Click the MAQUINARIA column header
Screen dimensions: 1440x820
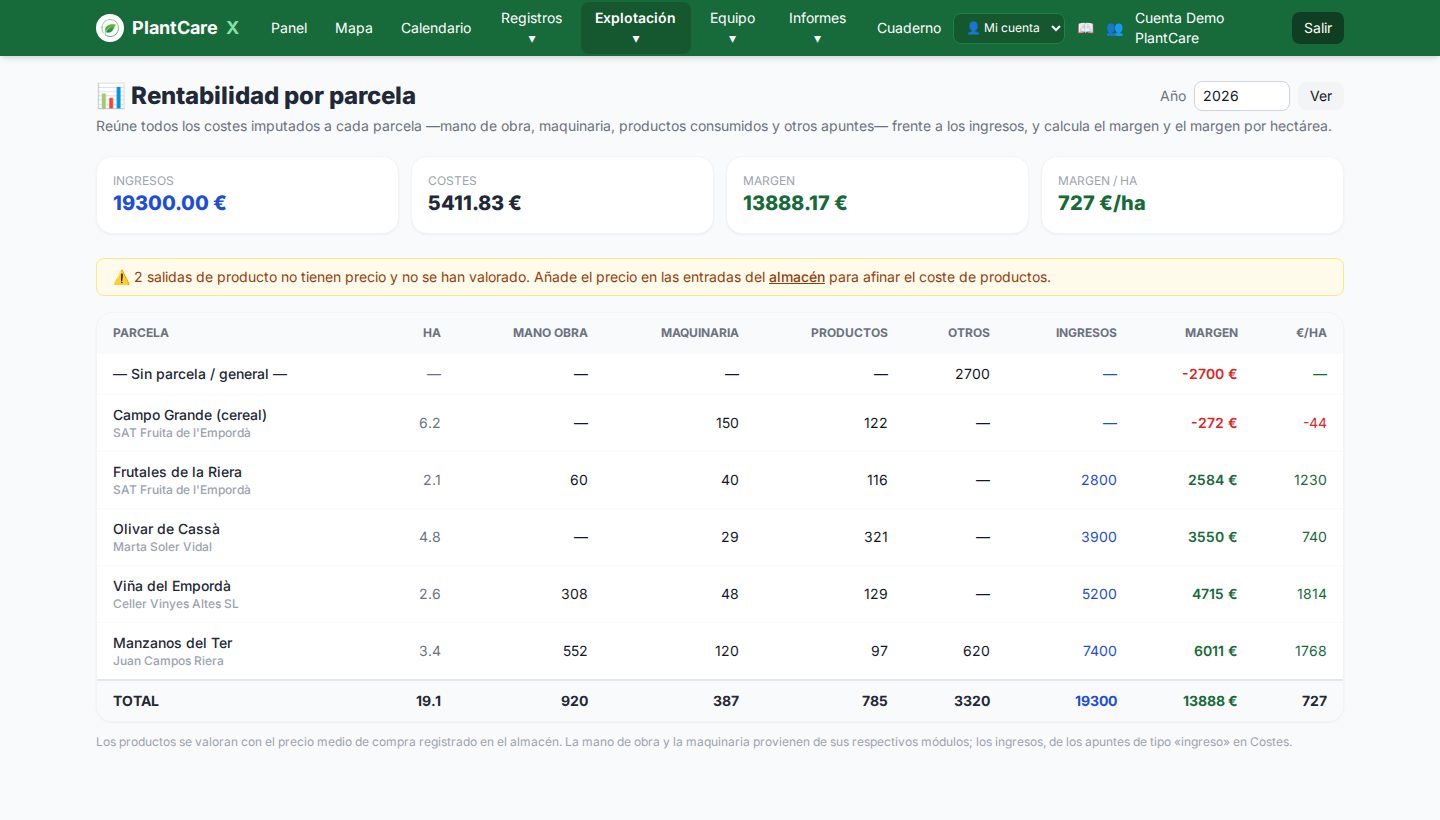[x=700, y=333]
